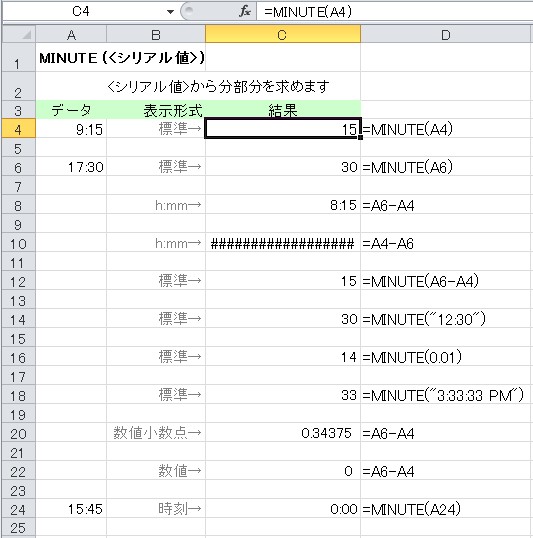Image resolution: width=533 pixels, height=538 pixels.
Task: Select column B header
Action: [x=156, y=35]
